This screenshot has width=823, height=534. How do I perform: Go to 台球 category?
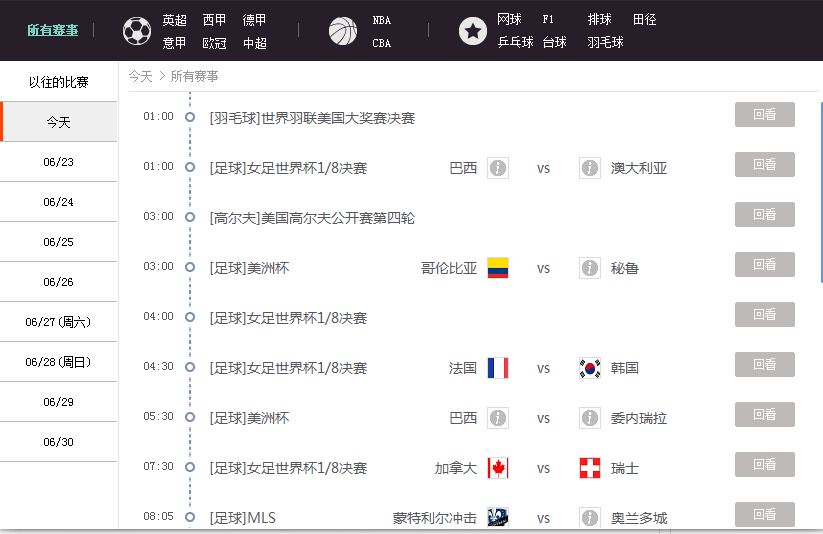554,42
